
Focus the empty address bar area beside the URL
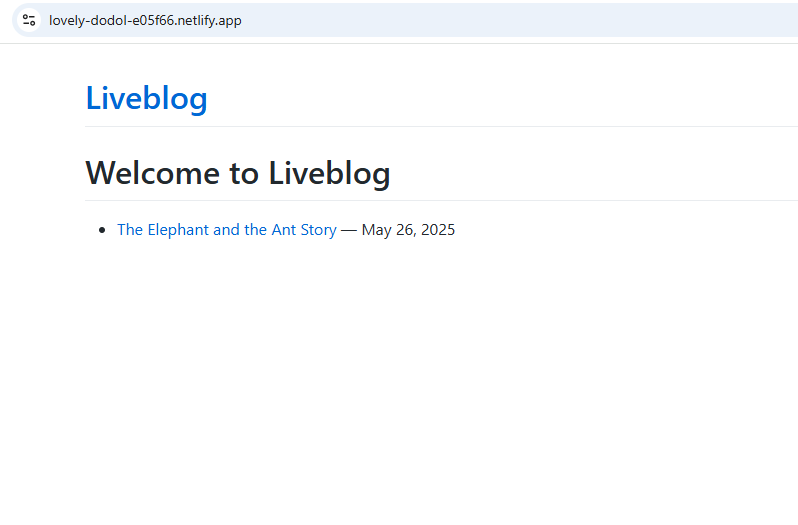click(519, 20)
